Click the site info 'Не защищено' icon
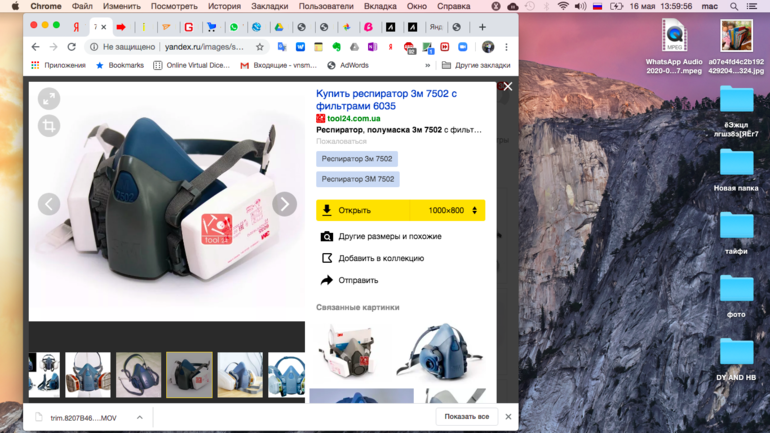Image resolution: width=770 pixels, height=433 pixels. point(94,47)
